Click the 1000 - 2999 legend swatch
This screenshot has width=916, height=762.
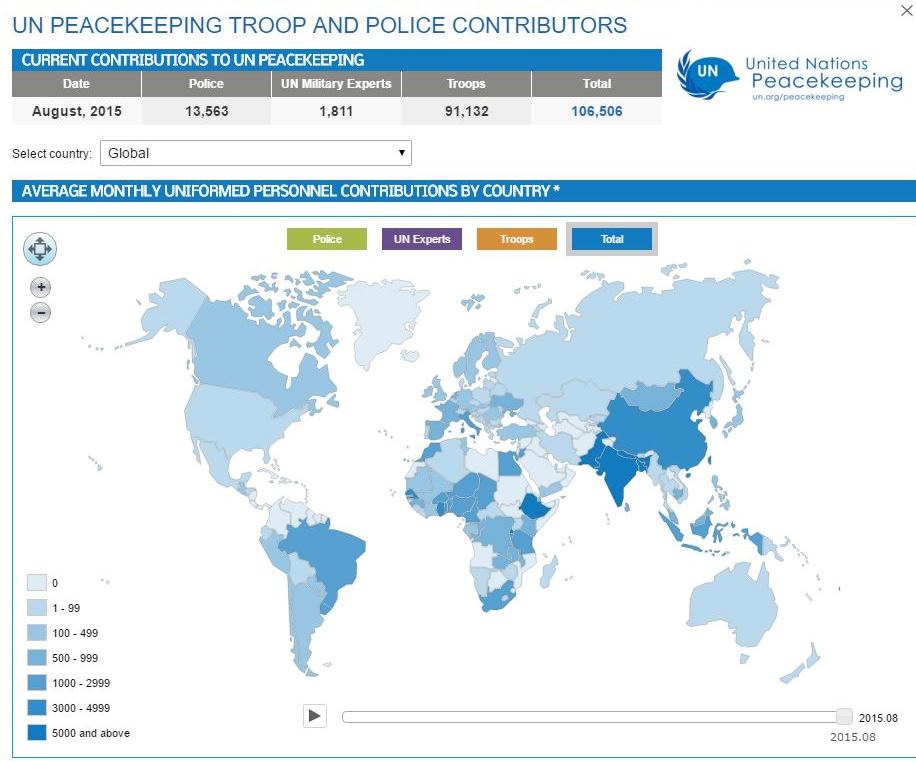tap(37, 683)
